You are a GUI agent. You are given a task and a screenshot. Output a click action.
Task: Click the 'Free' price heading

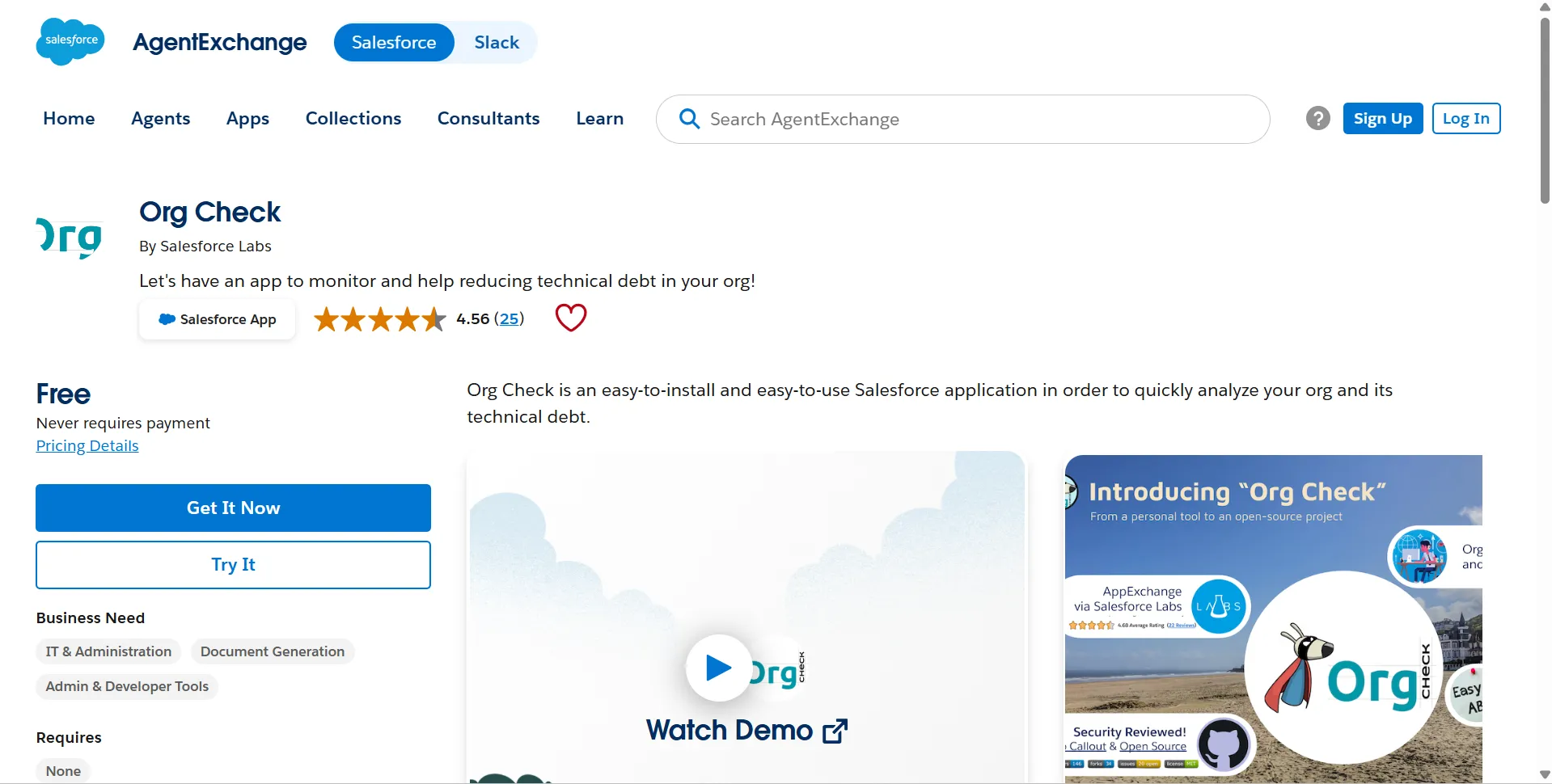coord(63,394)
